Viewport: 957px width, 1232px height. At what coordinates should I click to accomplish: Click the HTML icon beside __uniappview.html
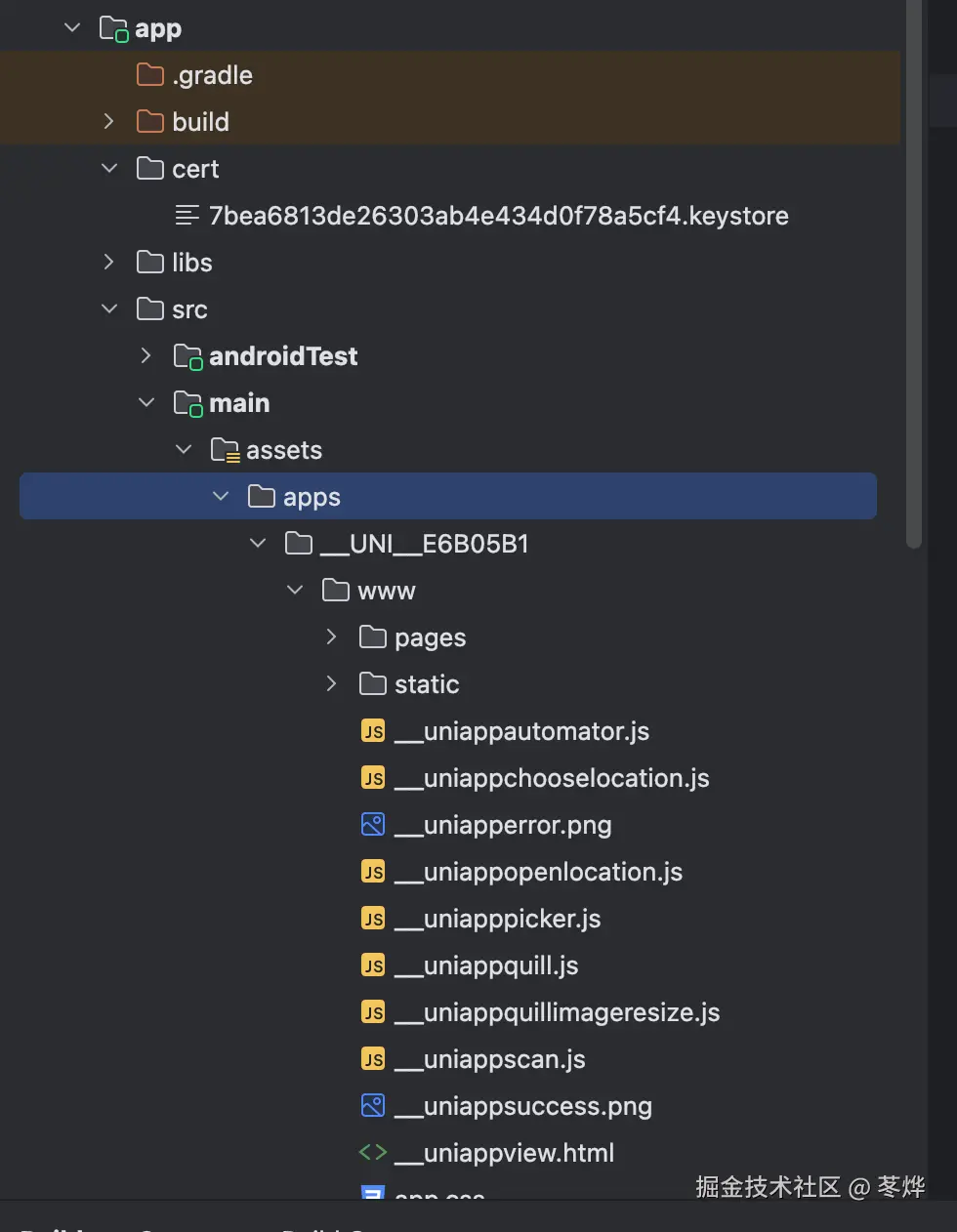(x=373, y=1153)
